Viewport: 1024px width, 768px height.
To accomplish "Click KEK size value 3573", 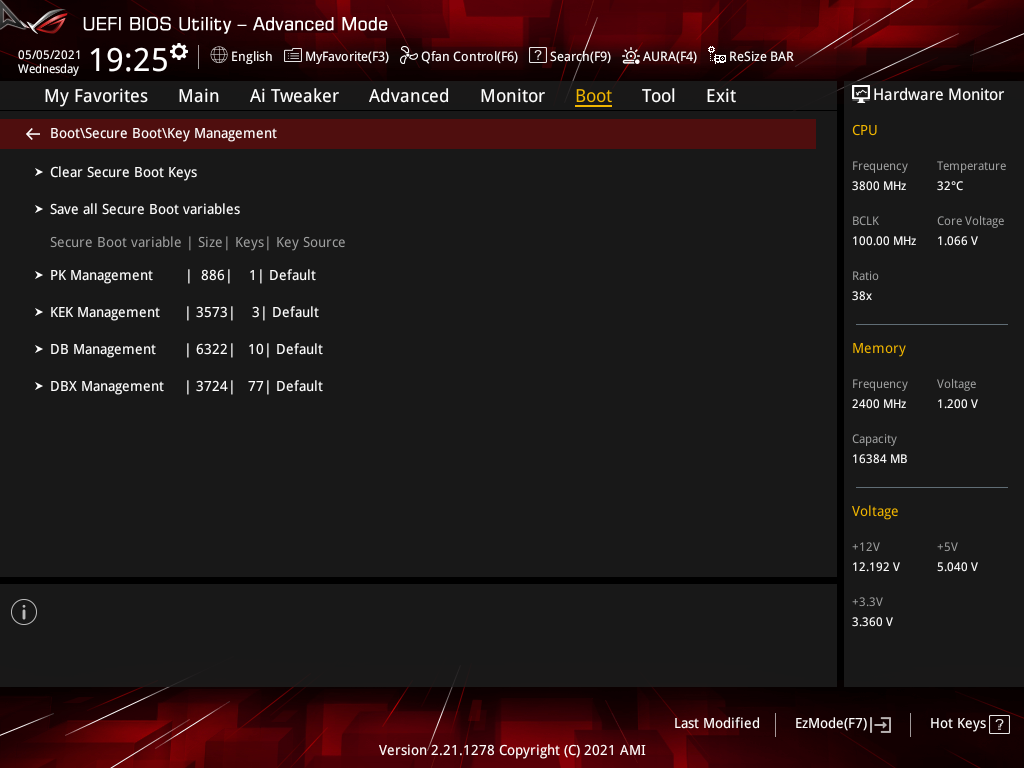I will point(212,313).
